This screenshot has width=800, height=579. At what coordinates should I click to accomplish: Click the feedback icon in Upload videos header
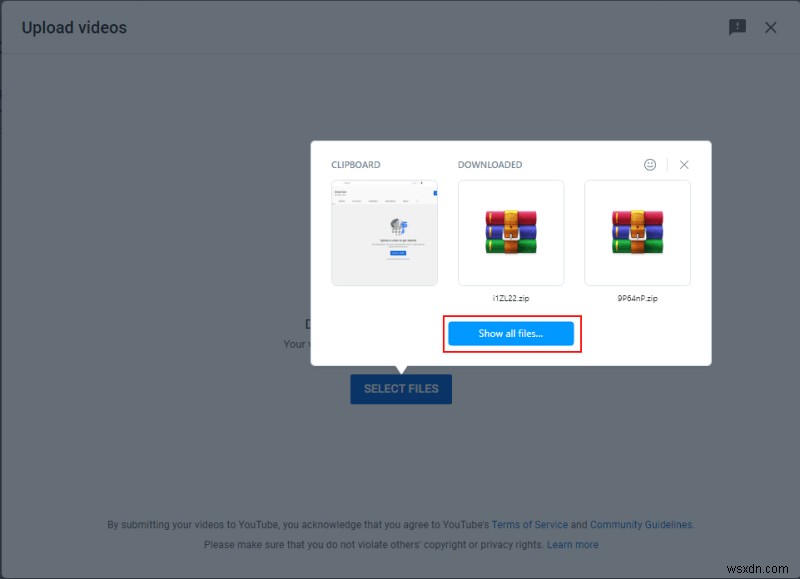pos(737,27)
